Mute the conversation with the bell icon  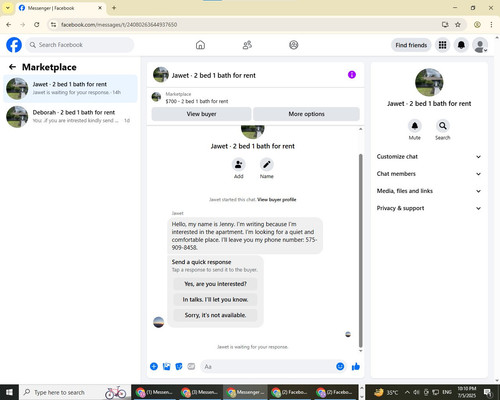415,126
